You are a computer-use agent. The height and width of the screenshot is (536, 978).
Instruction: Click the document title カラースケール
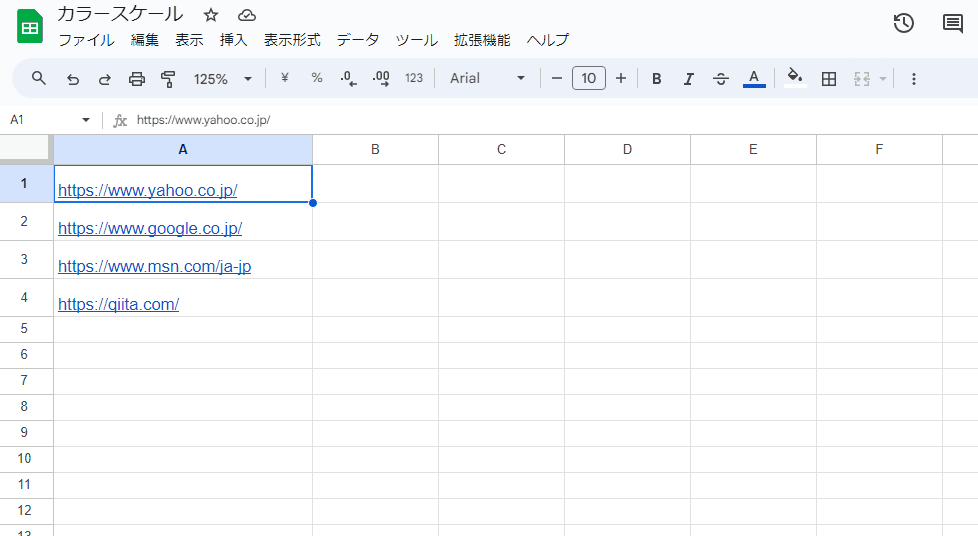click(120, 14)
